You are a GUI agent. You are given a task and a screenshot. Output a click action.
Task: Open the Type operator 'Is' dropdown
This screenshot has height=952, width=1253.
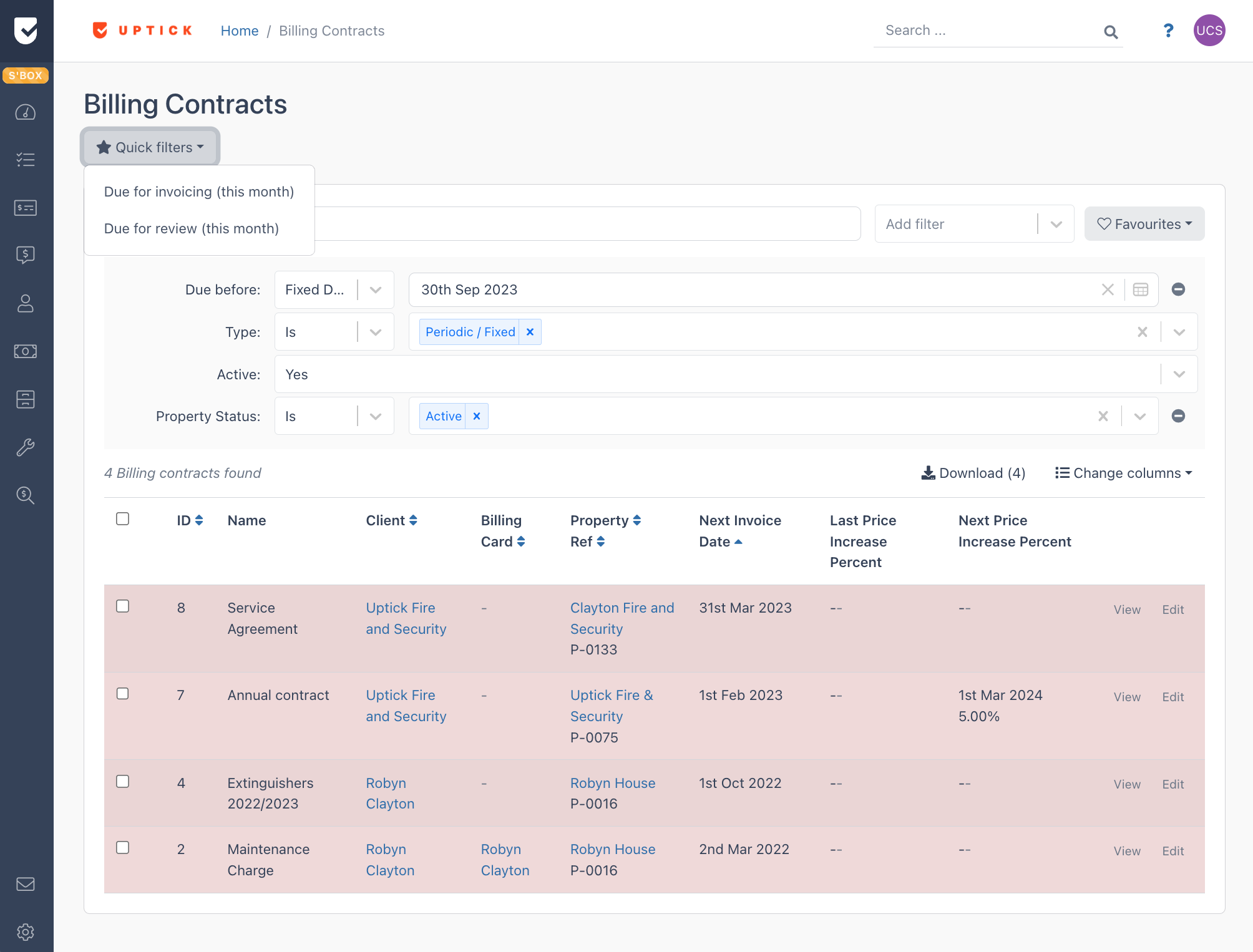334,332
